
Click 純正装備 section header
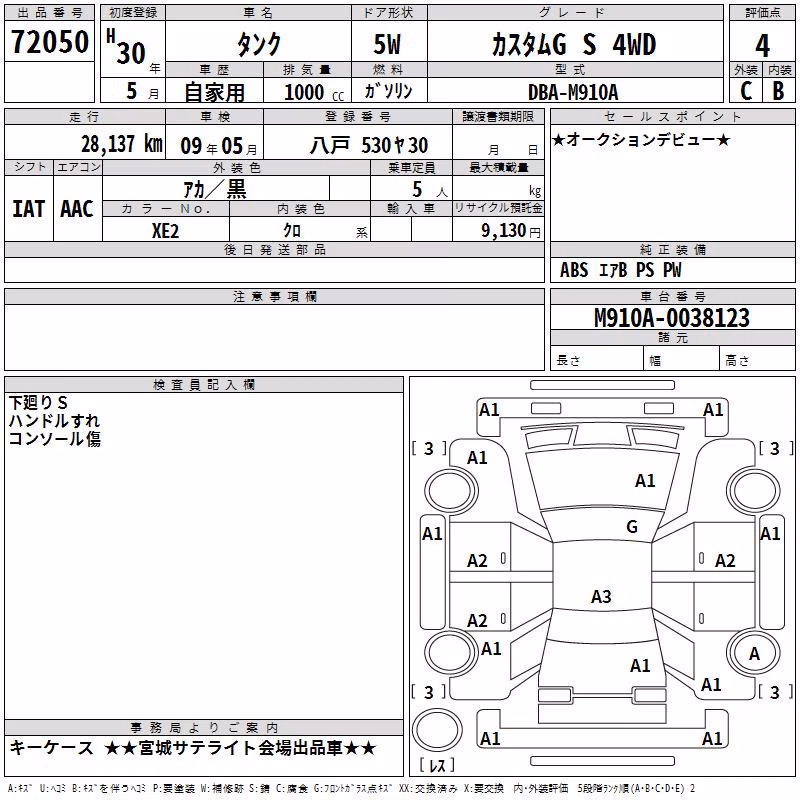[672, 249]
